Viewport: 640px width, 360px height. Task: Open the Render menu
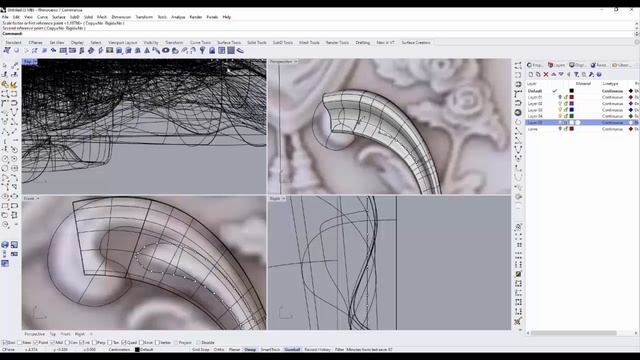coord(196,17)
